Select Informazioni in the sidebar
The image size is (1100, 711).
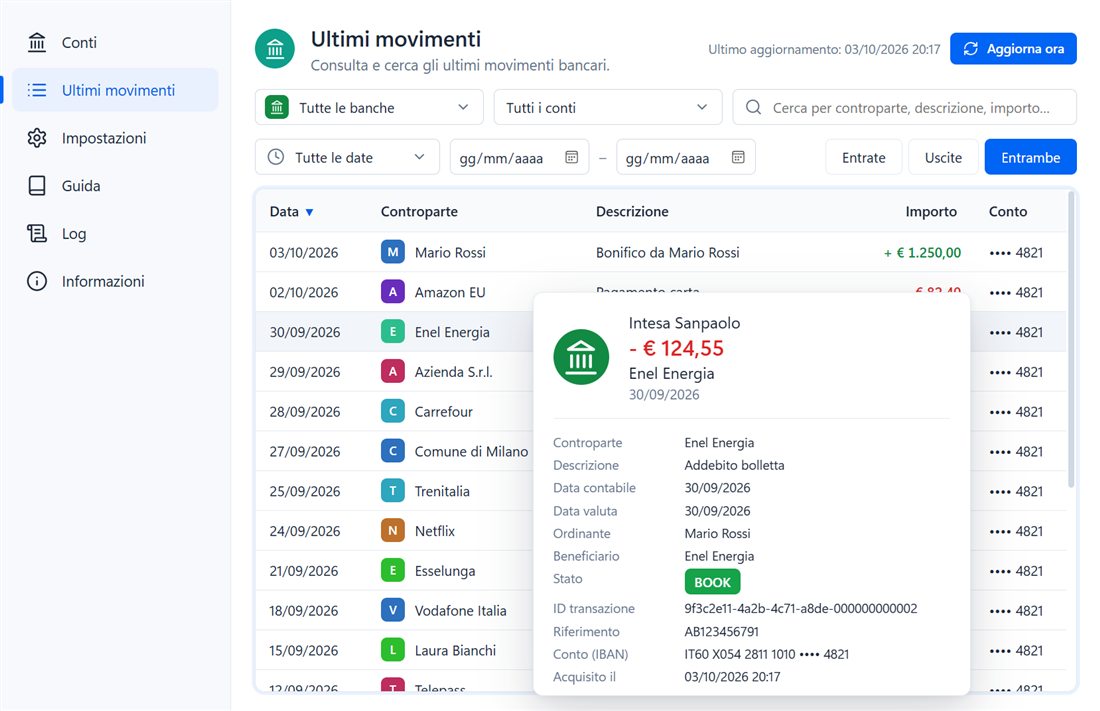pyautogui.click(x=115, y=281)
